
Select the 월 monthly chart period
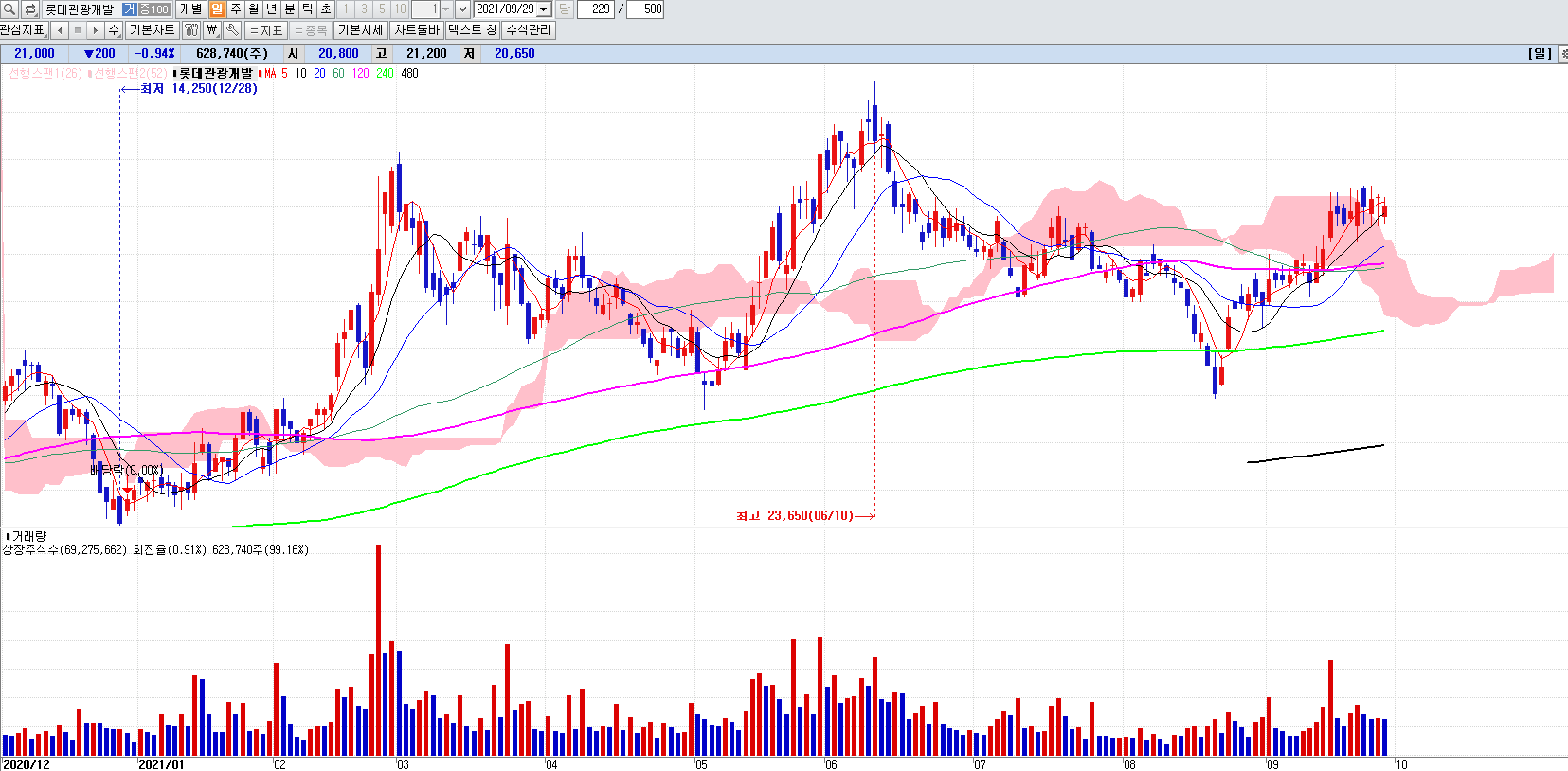click(254, 9)
